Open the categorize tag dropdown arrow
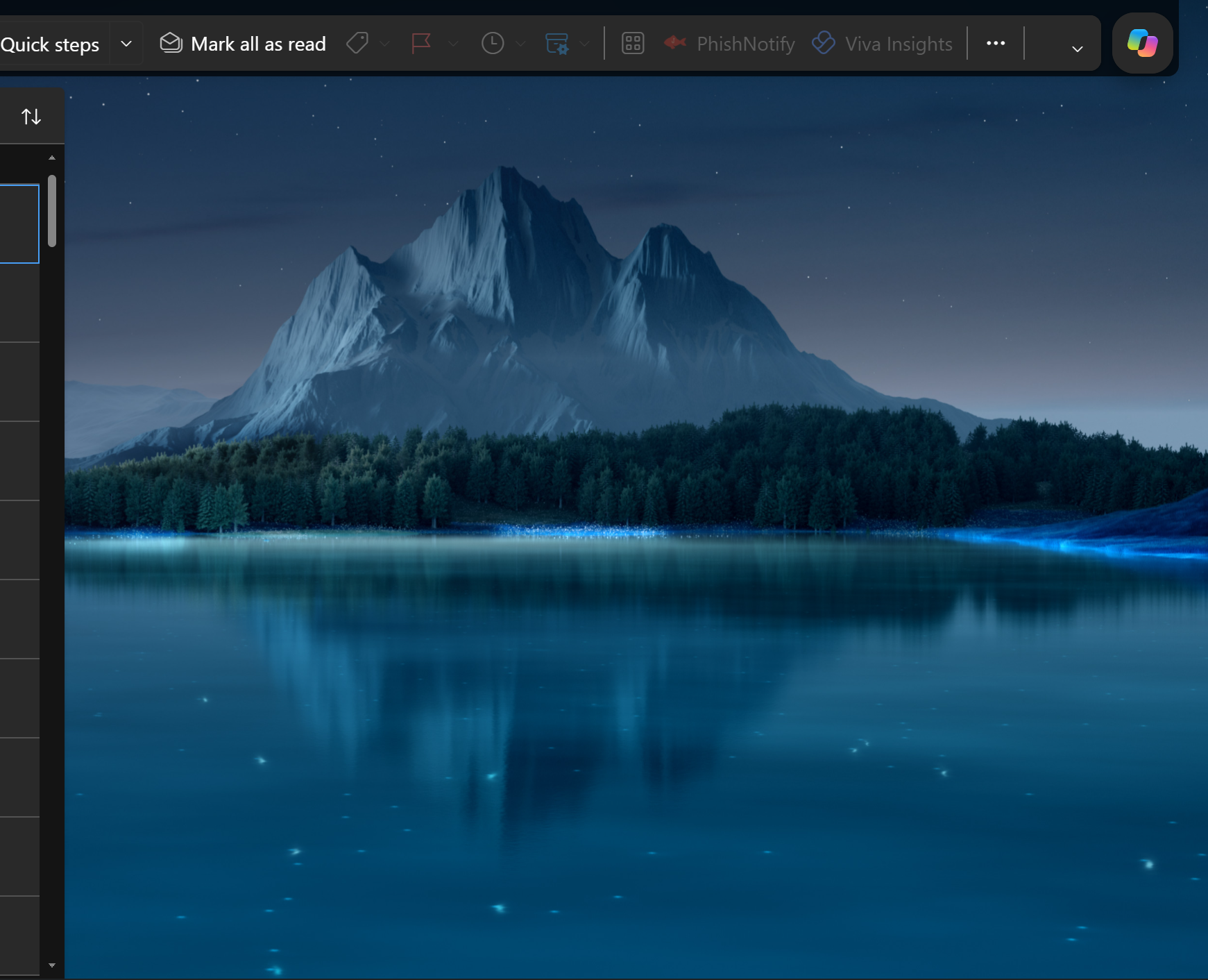1208x980 pixels. [385, 44]
